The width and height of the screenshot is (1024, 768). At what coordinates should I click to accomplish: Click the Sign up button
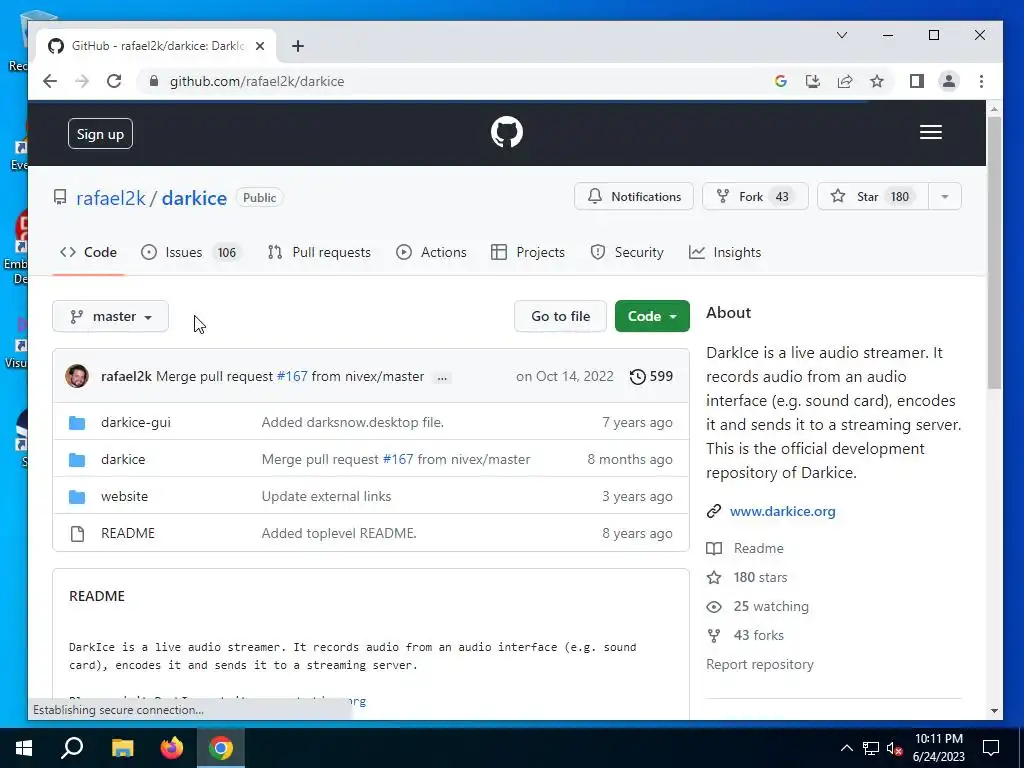point(100,134)
